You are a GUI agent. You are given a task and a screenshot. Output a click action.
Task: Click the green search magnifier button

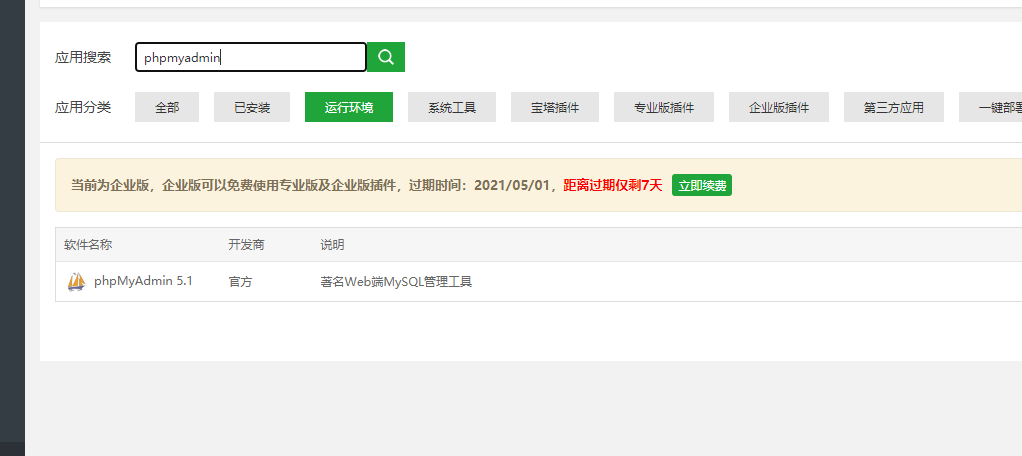[386, 57]
